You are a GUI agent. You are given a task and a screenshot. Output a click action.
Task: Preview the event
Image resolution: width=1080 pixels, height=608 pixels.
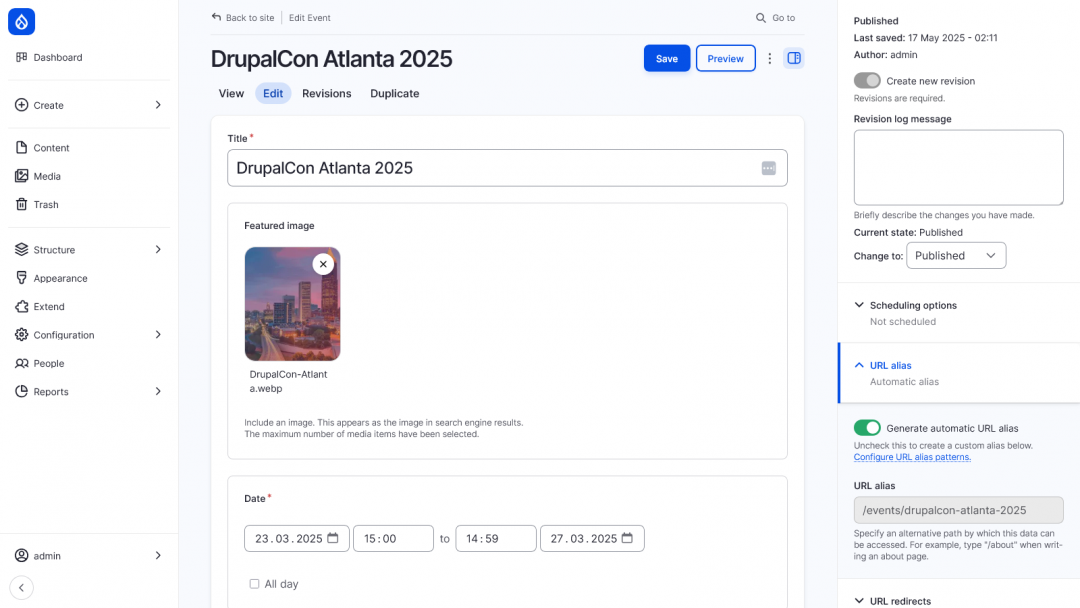[x=725, y=59]
